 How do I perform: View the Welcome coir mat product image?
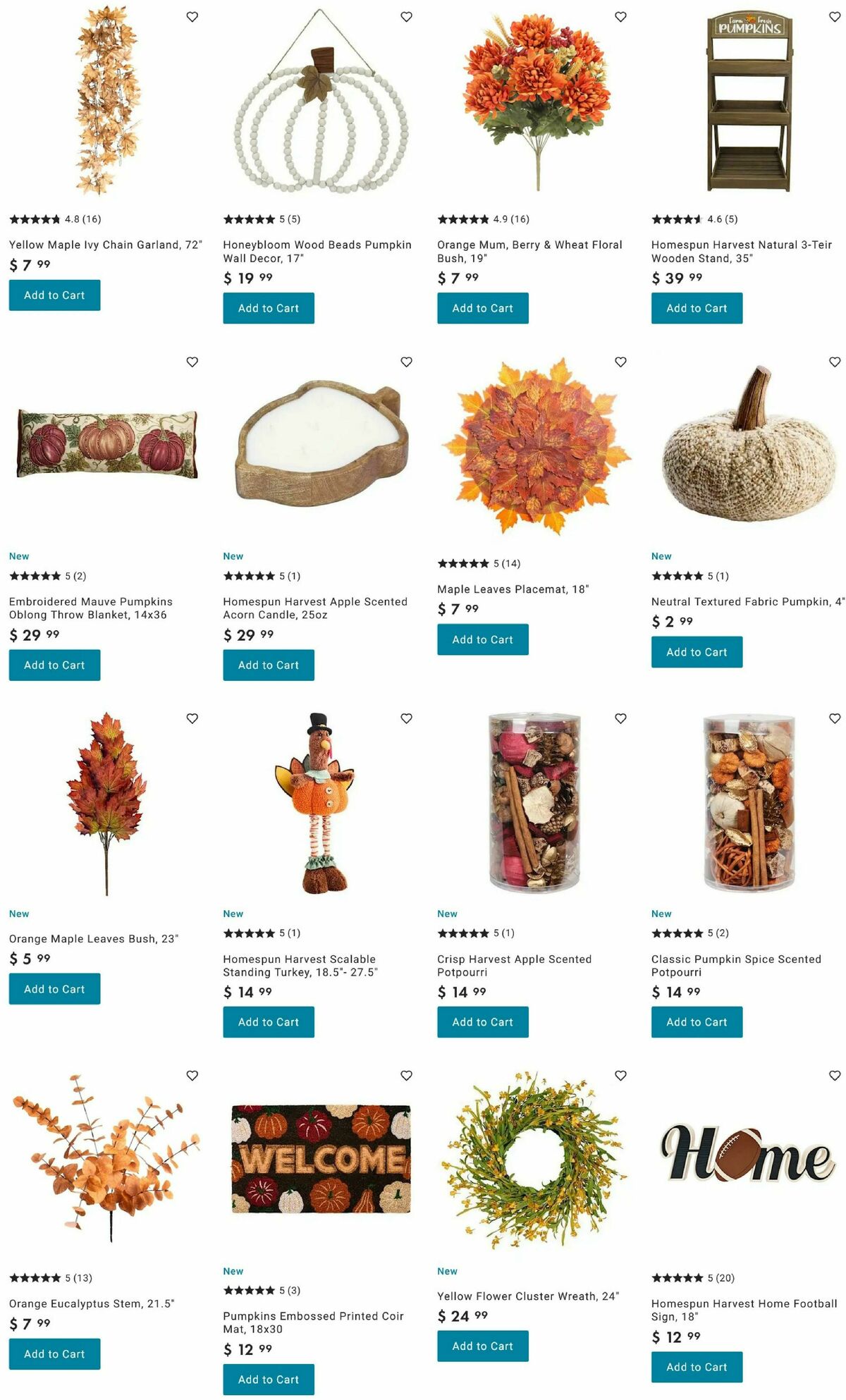point(321,1158)
